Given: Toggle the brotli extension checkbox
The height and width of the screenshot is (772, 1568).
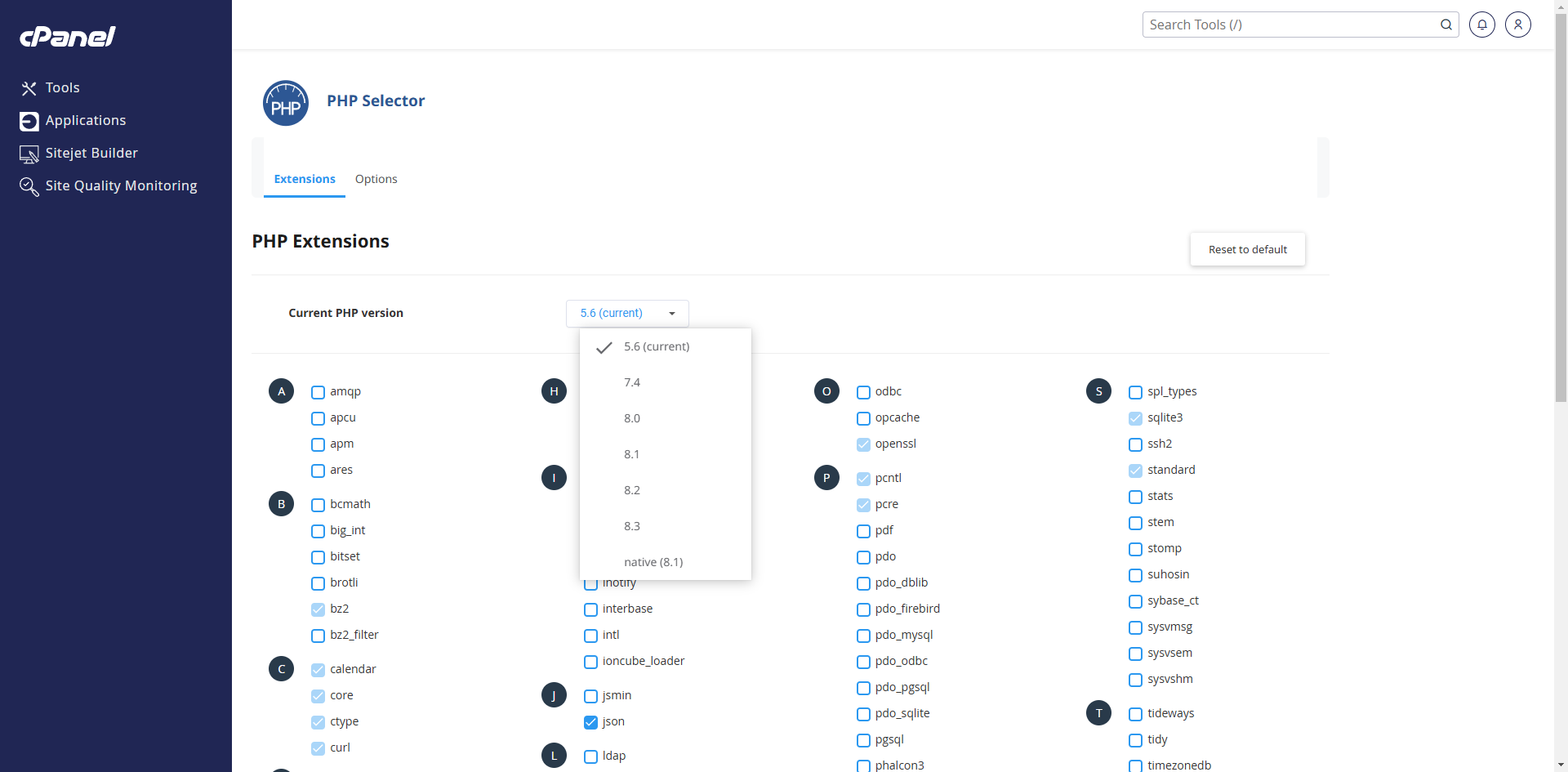Looking at the screenshot, I should click(318, 583).
